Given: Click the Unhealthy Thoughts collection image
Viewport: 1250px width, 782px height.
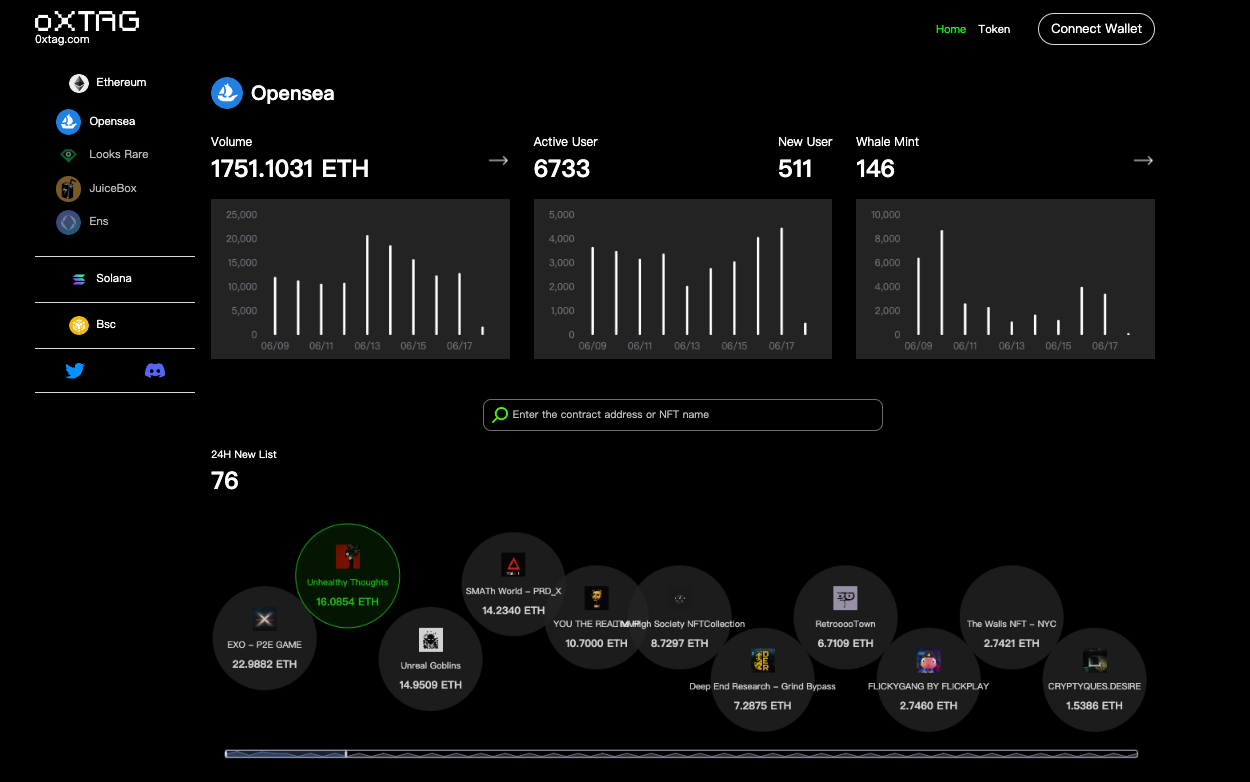Looking at the screenshot, I should (x=347, y=557).
